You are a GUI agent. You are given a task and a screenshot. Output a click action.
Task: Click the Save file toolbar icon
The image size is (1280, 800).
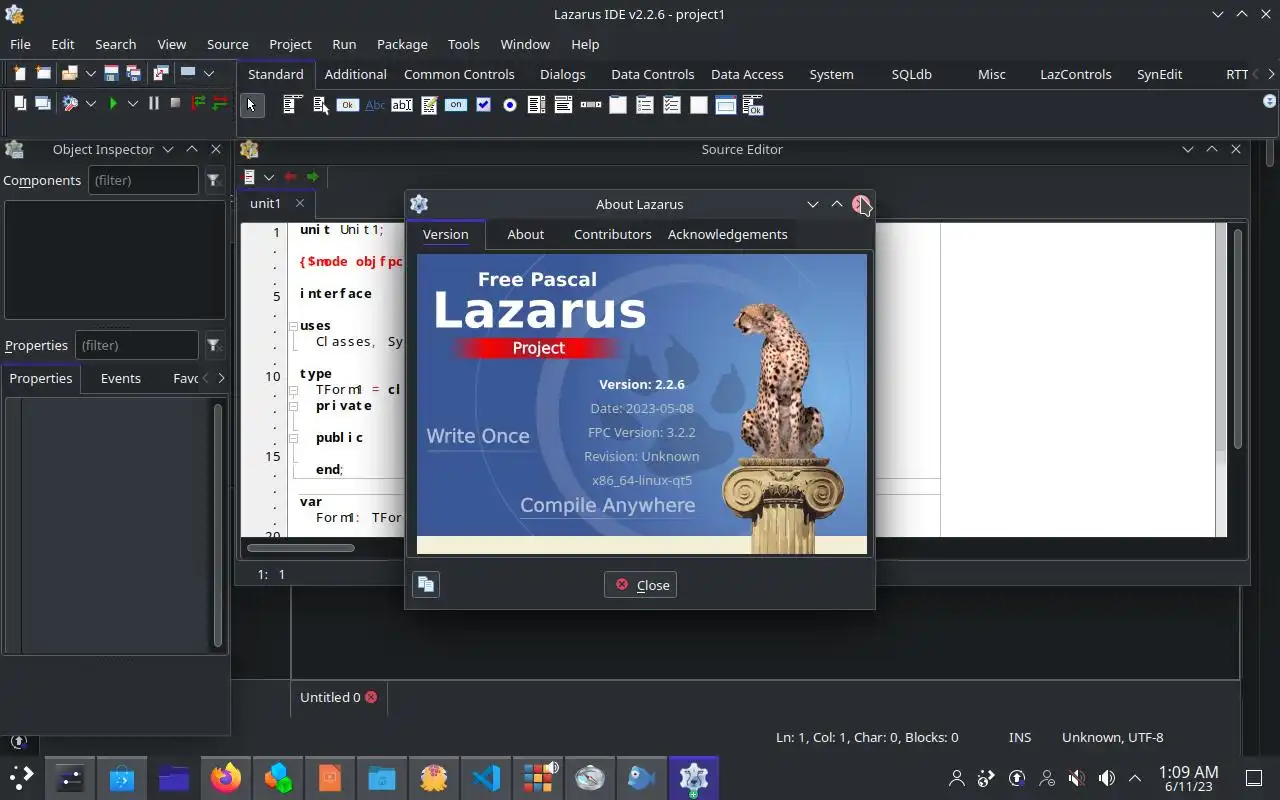(111, 73)
